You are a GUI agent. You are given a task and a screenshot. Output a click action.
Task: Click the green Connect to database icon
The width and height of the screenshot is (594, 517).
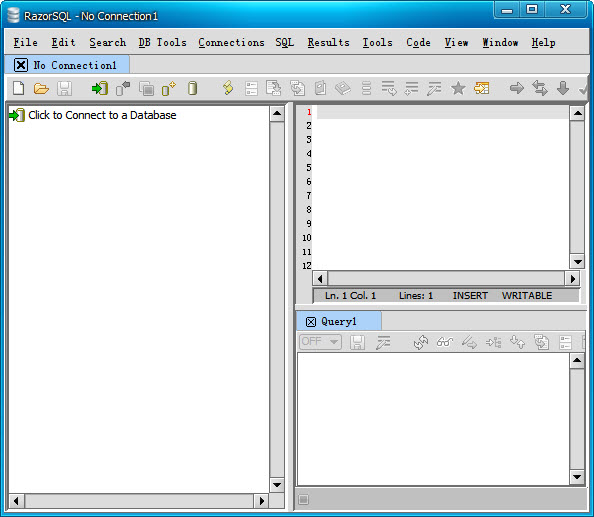point(100,89)
